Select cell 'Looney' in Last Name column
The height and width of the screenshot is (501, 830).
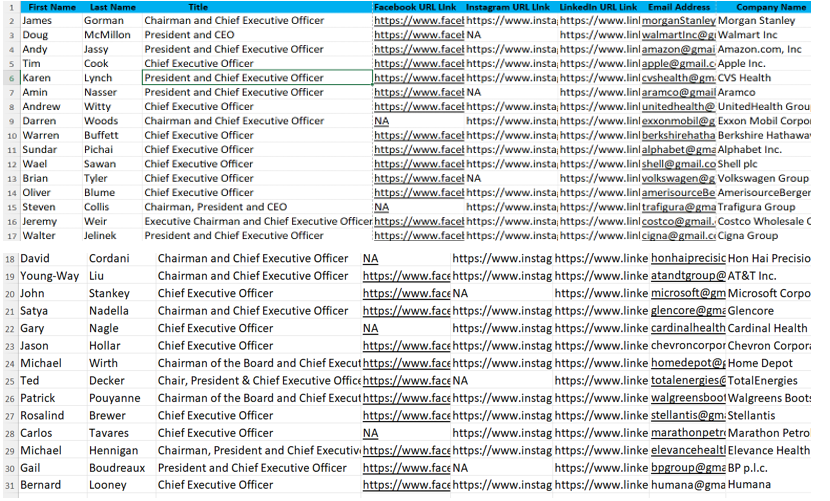coord(122,485)
